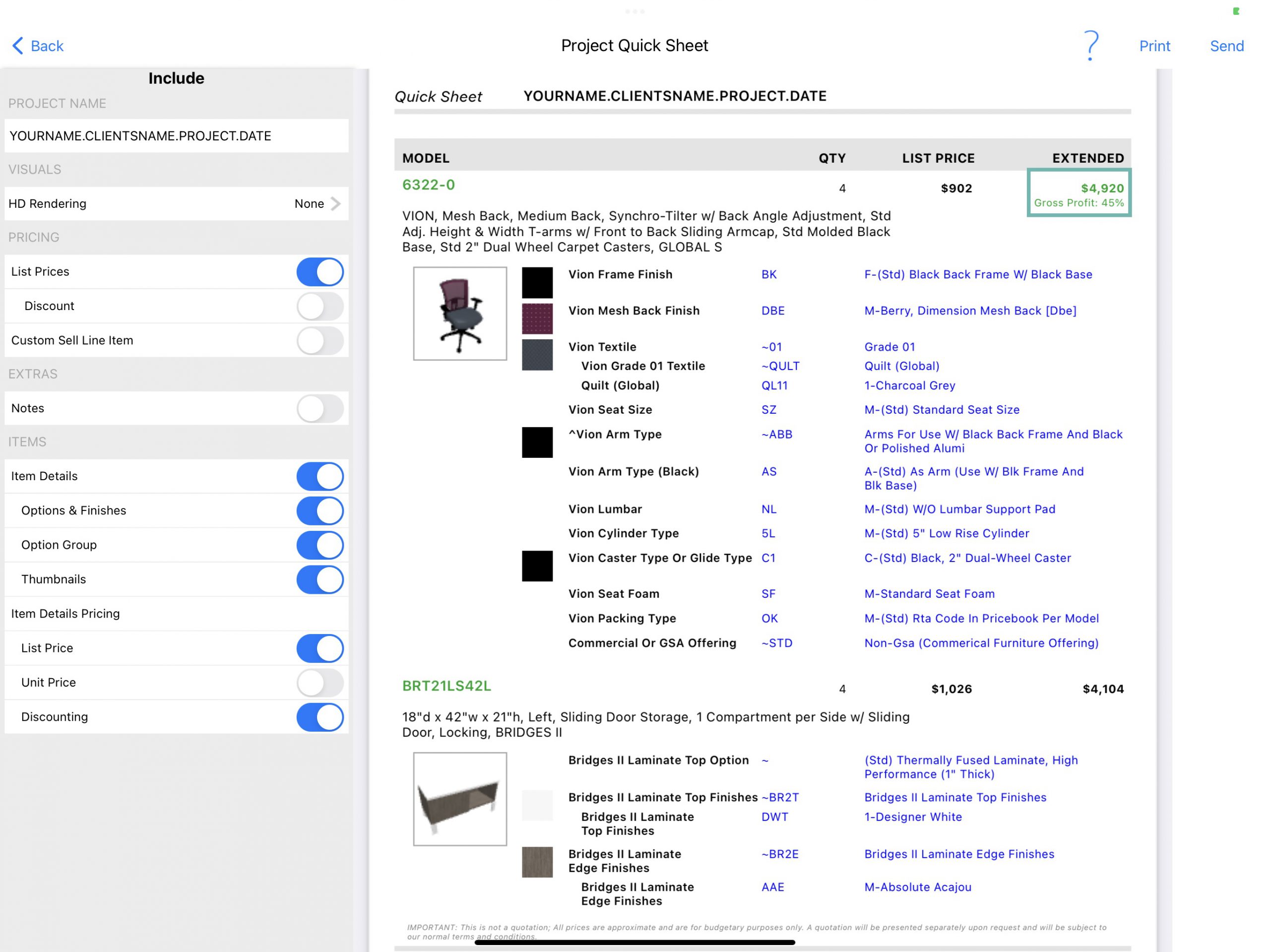
Task: Tap the Print button
Action: click(x=1154, y=46)
